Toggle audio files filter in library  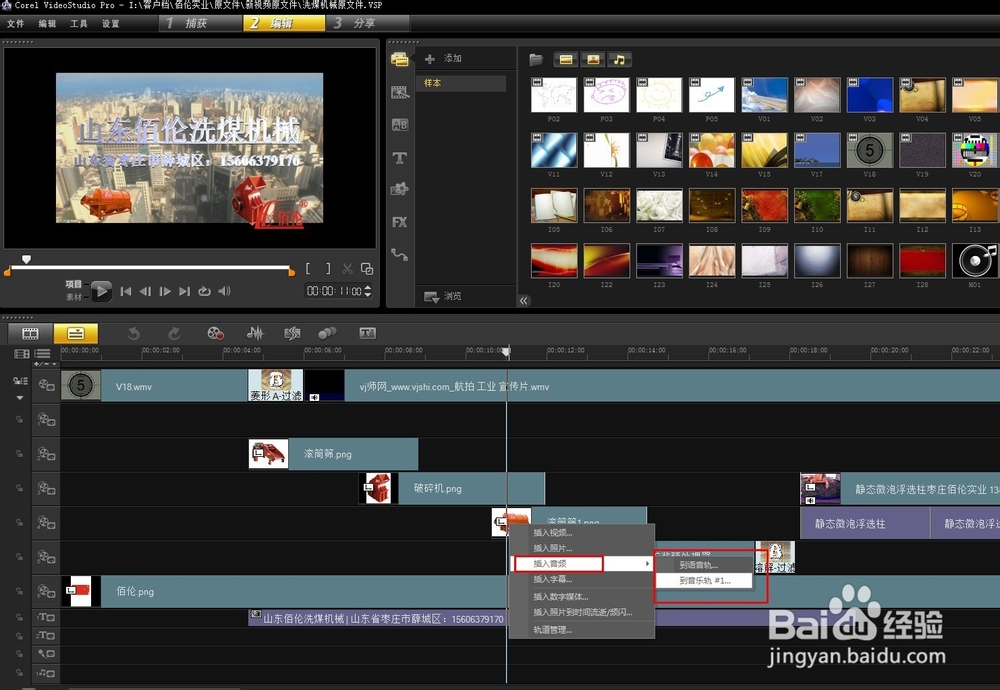pyautogui.click(x=620, y=60)
